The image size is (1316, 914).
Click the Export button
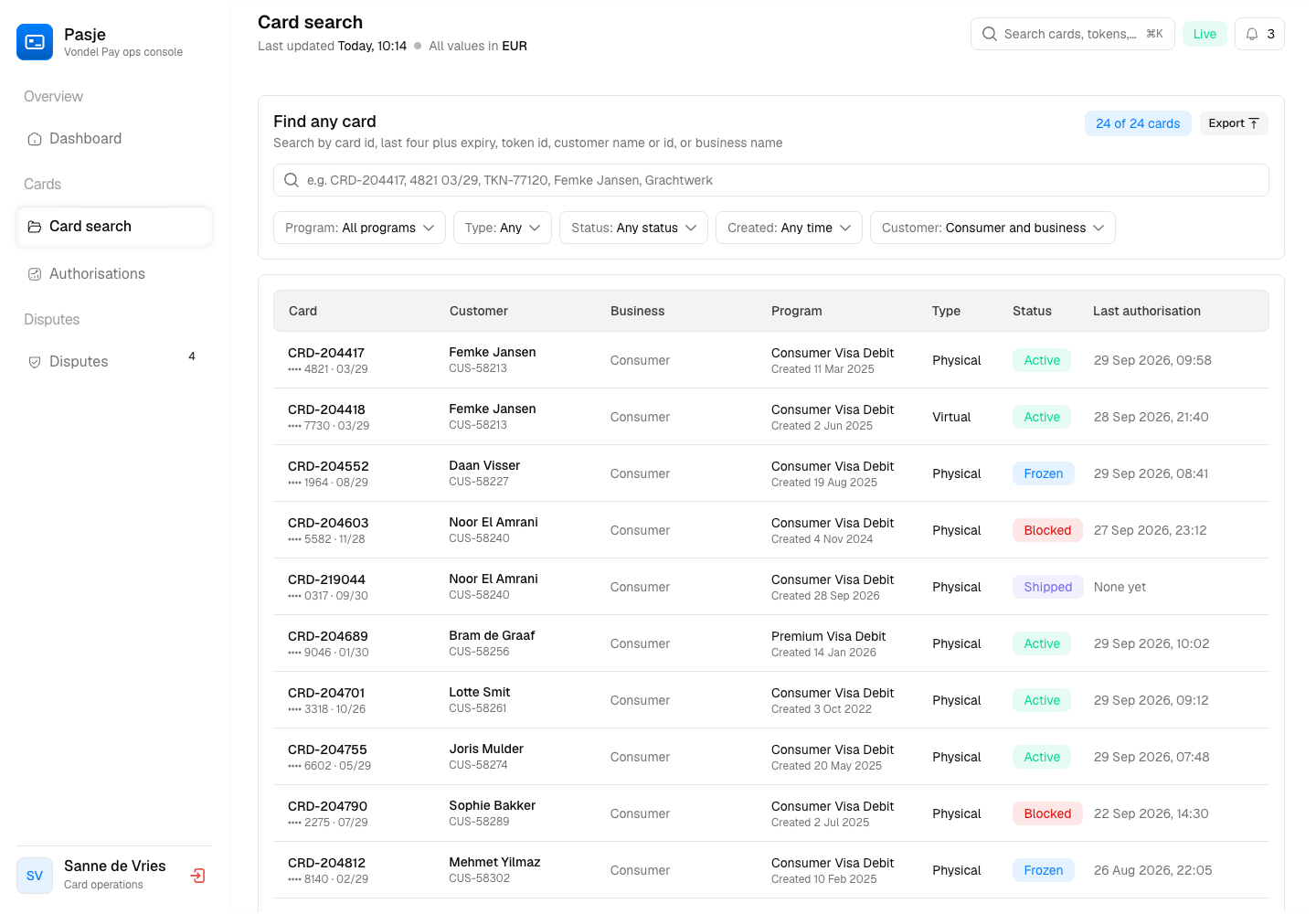click(x=1234, y=123)
